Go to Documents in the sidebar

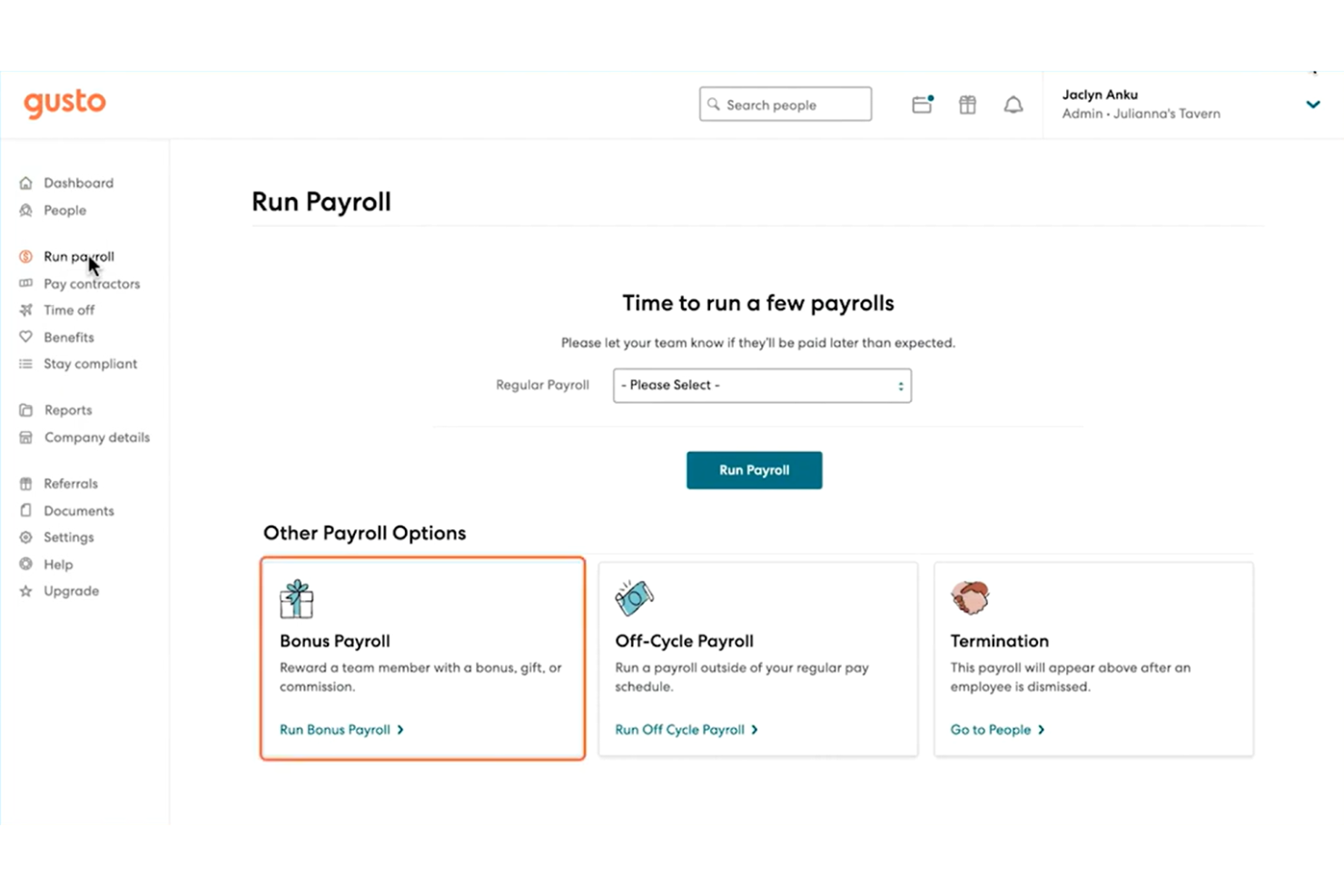[79, 511]
